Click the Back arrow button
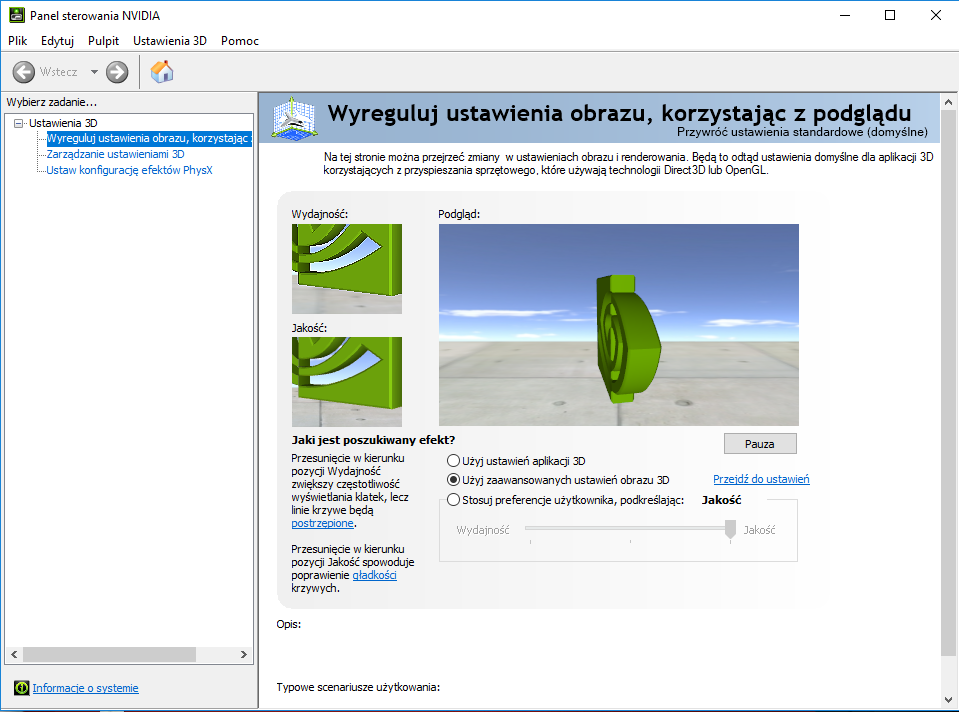Screen dimensions: 959x712 point(24,72)
